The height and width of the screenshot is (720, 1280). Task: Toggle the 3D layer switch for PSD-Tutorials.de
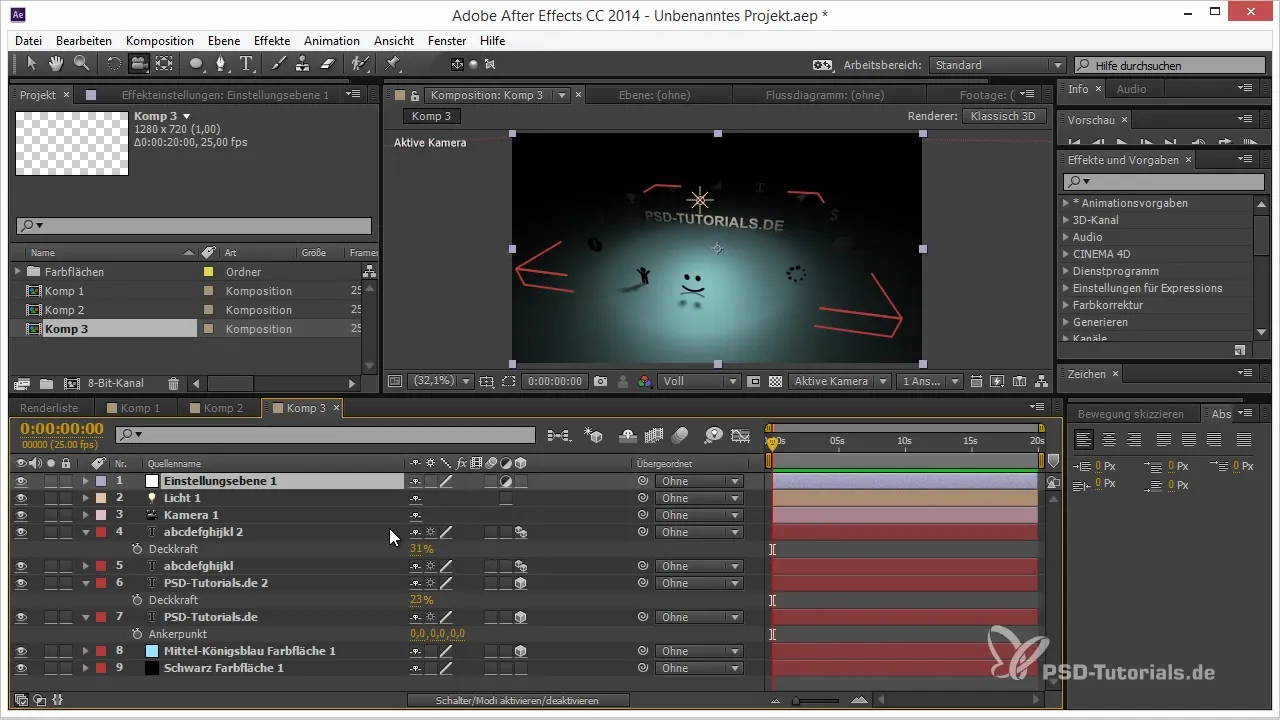tap(520, 617)
